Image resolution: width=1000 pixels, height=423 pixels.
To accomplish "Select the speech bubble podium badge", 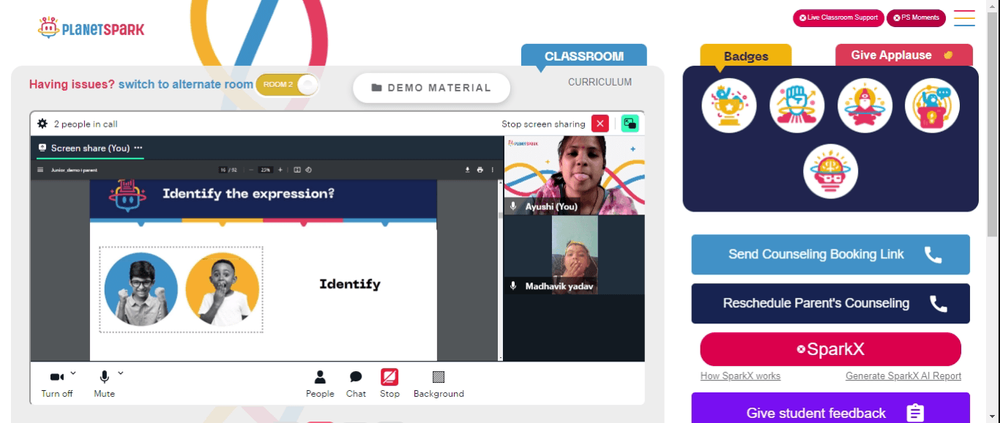I will tap(932, 105).
